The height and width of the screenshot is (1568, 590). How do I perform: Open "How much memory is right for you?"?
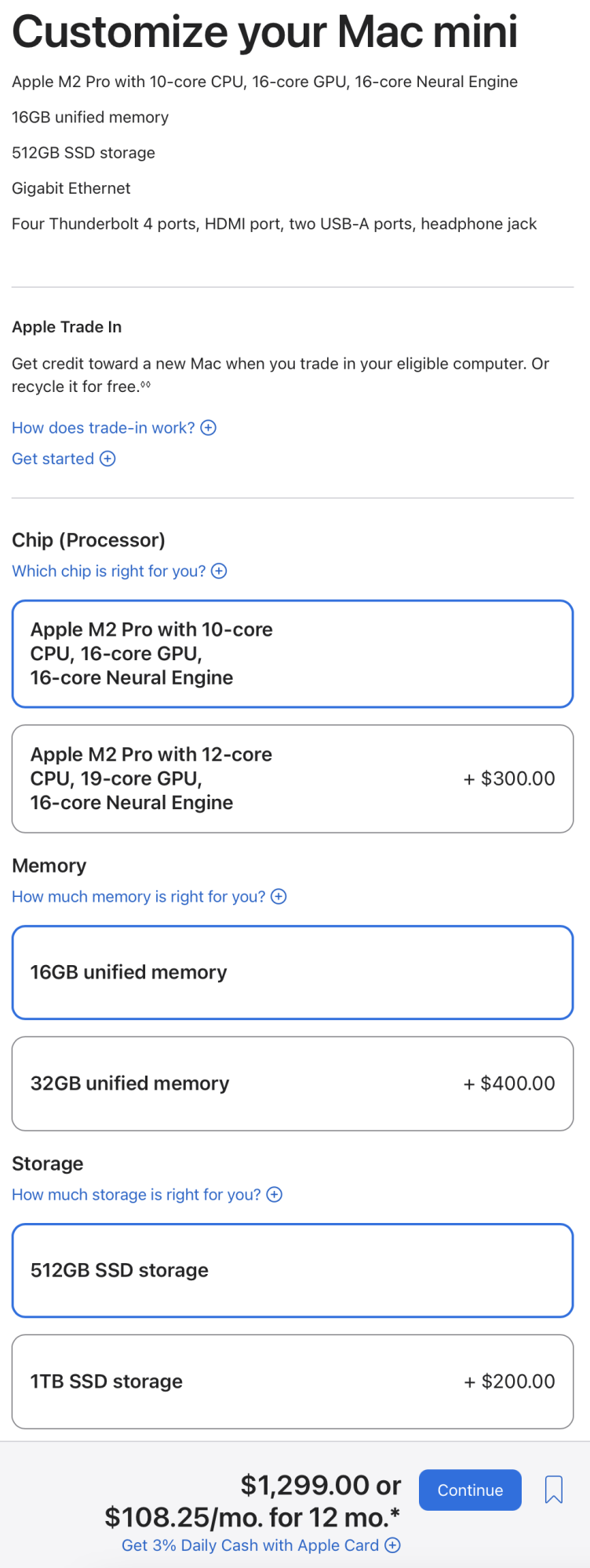pyautogui.click(x=138, y=897)
